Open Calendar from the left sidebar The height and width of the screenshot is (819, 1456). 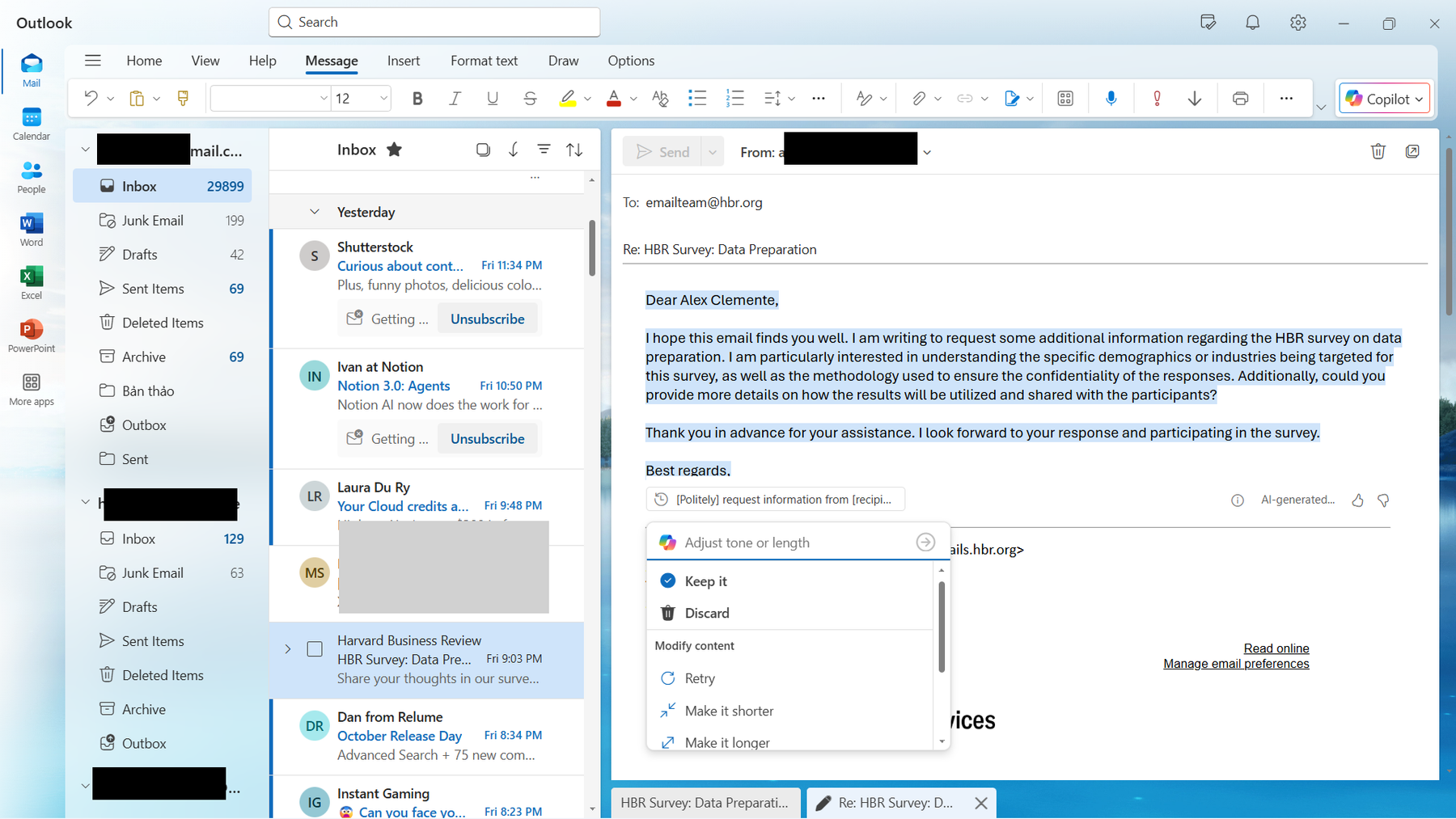[31, 124]
